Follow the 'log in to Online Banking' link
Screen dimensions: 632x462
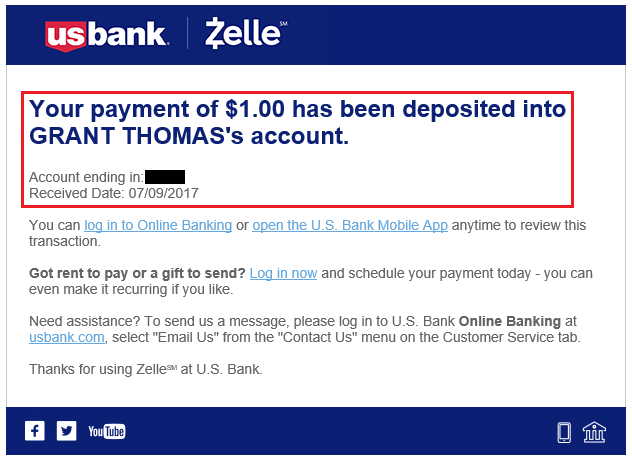158,225
